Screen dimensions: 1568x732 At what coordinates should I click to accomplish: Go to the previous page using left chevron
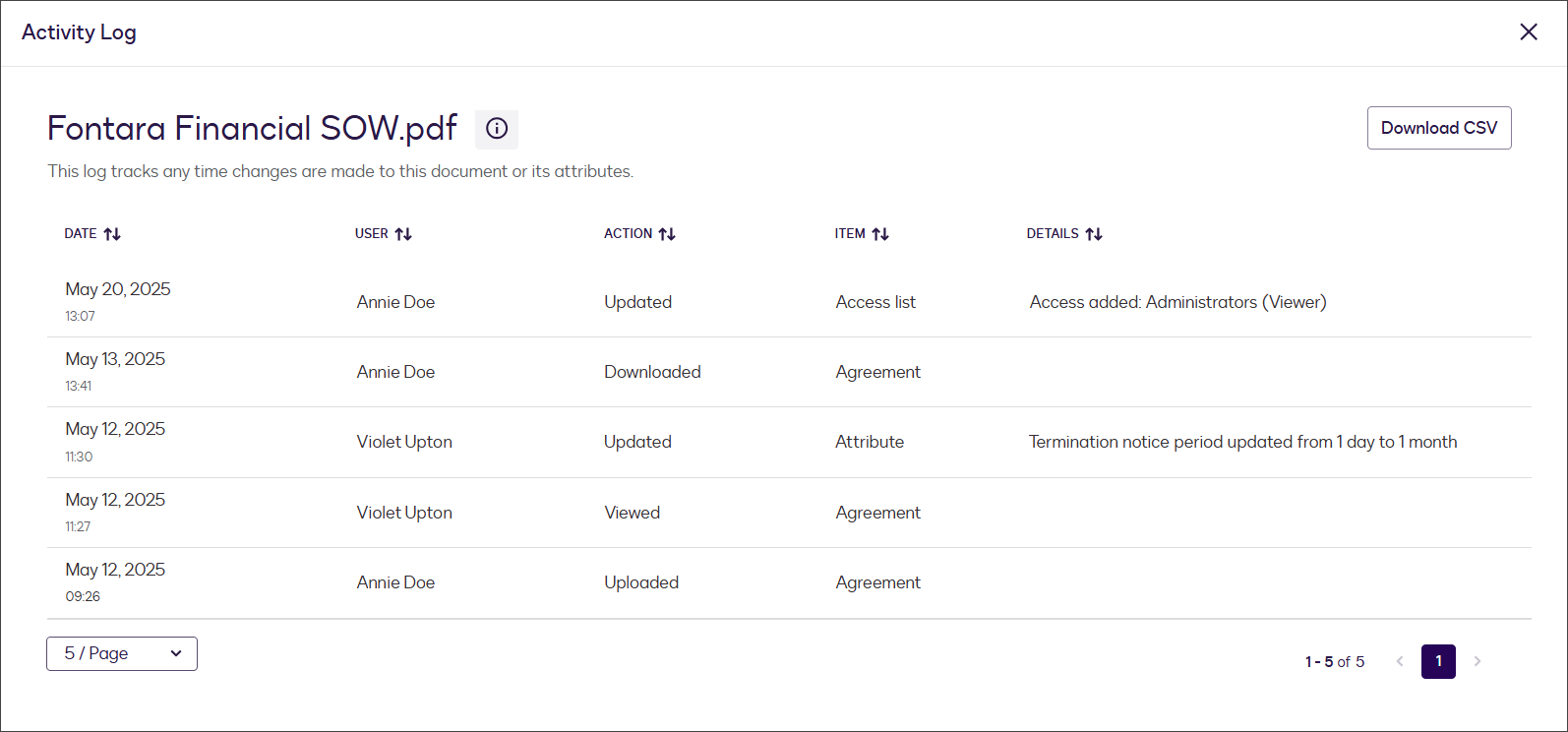click(1400, 661)
